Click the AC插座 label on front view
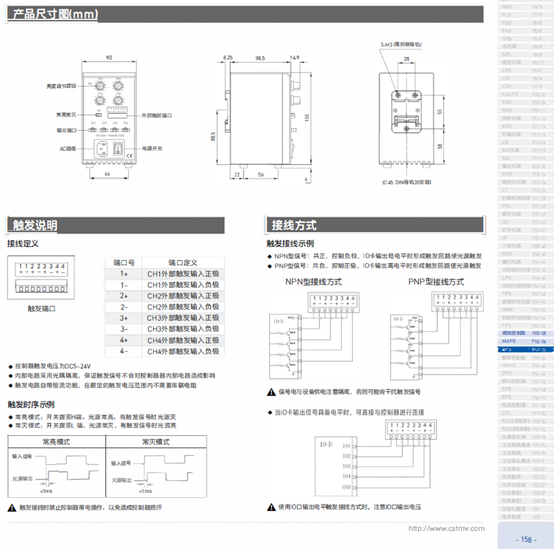Viewport: 554px width, 549px height. tap(68, 149)
